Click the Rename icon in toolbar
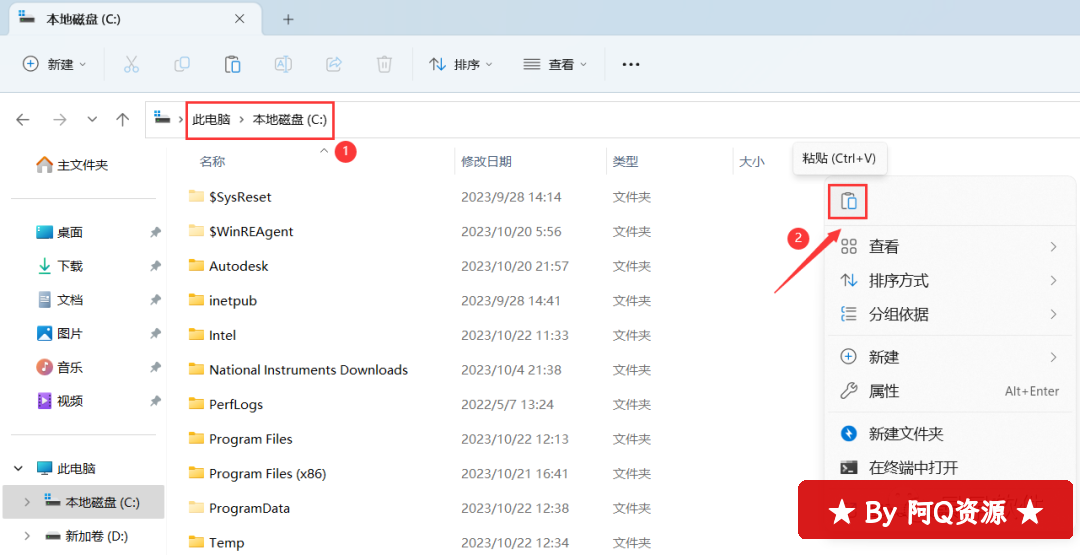 pos(283,64)
